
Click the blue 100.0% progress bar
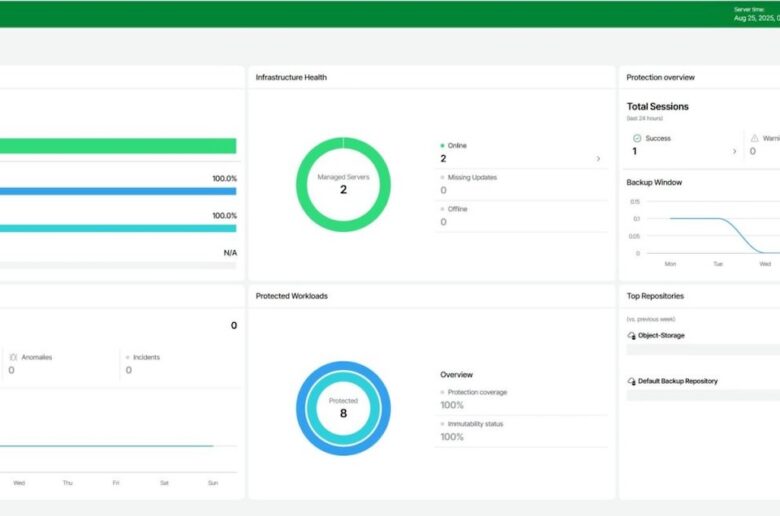tap(118, 191)
